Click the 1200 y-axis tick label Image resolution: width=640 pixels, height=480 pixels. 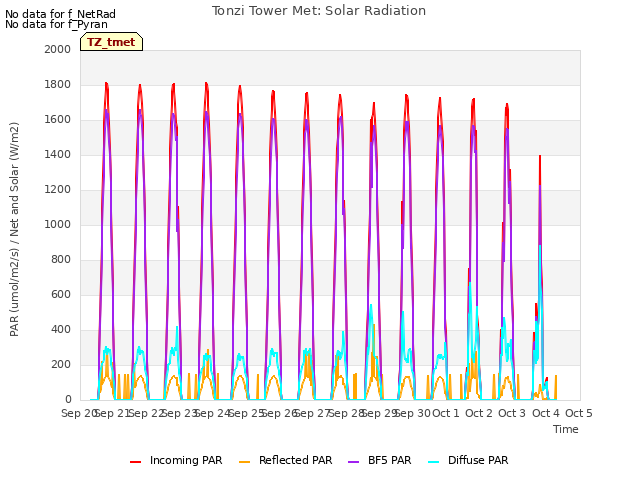click(58, 189)
